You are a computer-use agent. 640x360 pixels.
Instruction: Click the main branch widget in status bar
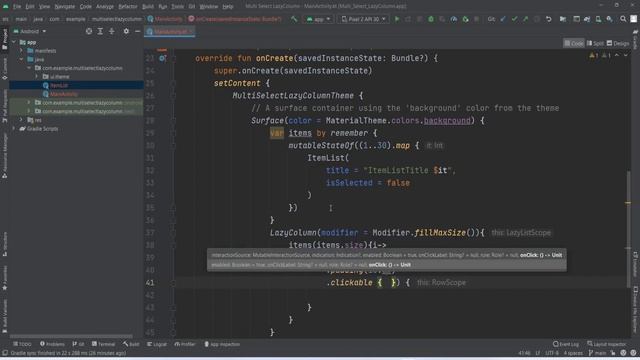[597, 353]
